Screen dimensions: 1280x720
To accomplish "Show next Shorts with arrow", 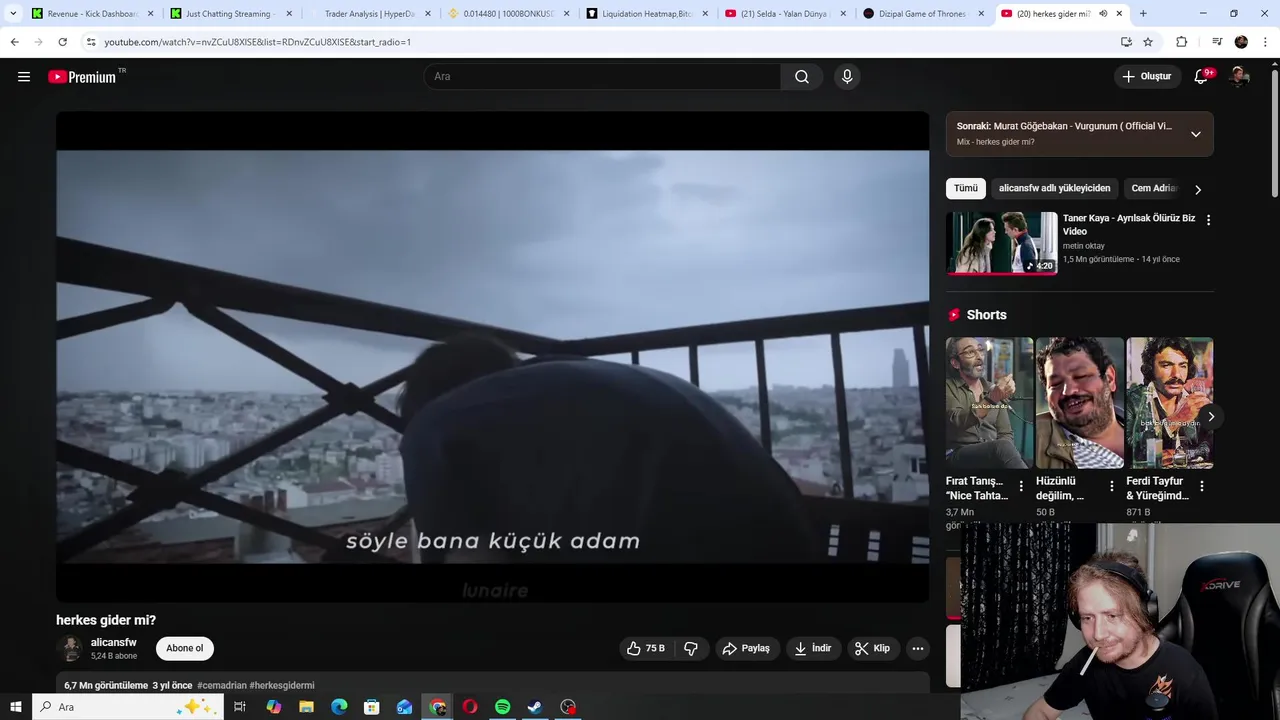I will 1211,417.
